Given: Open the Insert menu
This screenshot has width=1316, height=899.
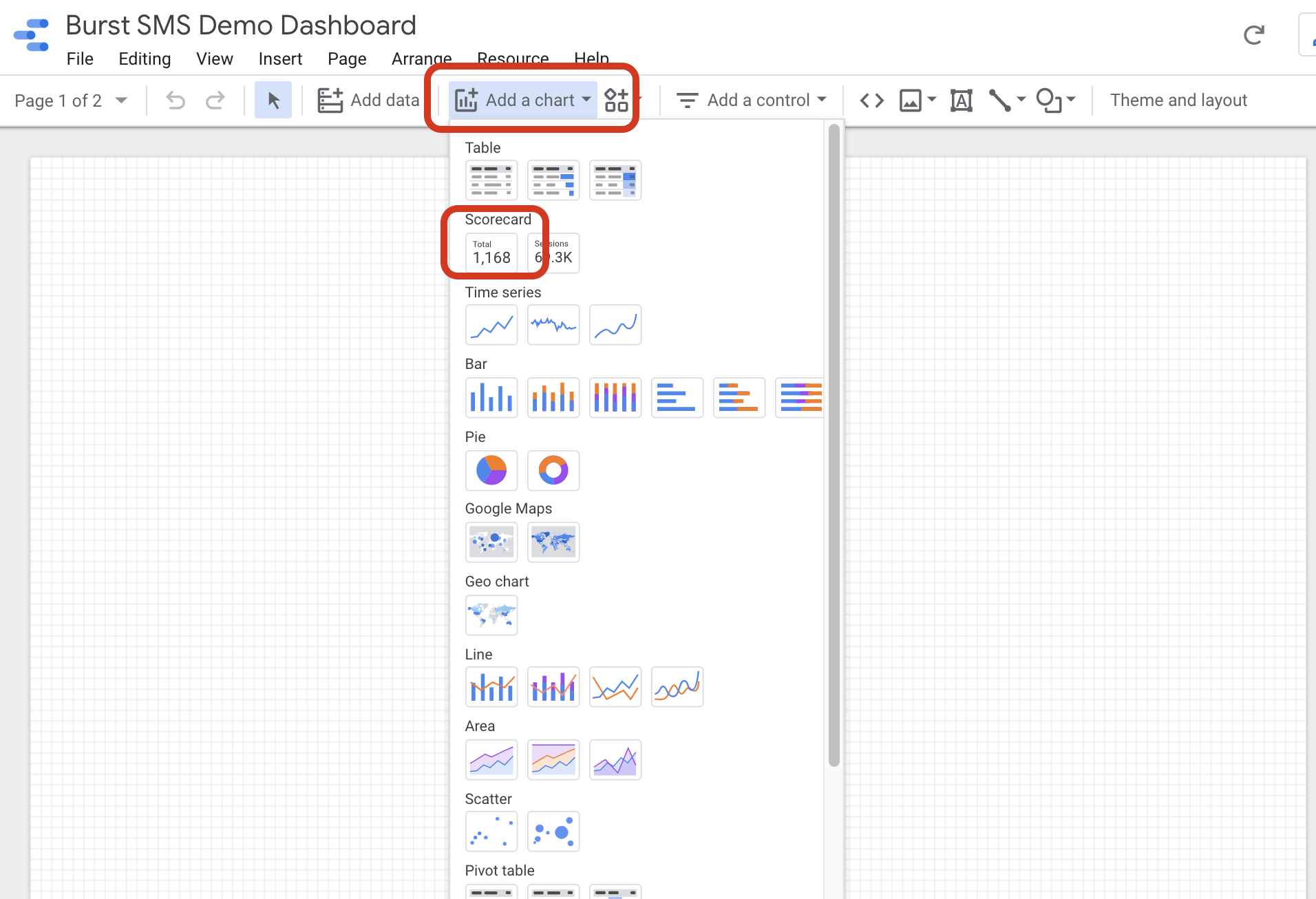Looking at the screenshot, I should [280, 59].
